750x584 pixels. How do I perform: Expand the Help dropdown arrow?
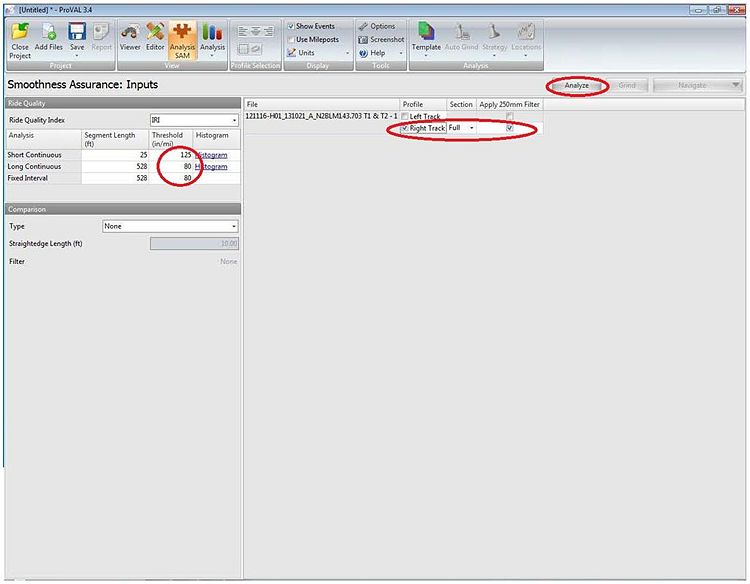coord(401,53)
